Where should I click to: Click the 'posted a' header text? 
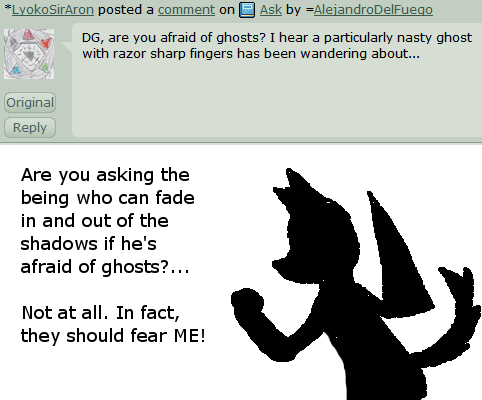coord(126,10)
